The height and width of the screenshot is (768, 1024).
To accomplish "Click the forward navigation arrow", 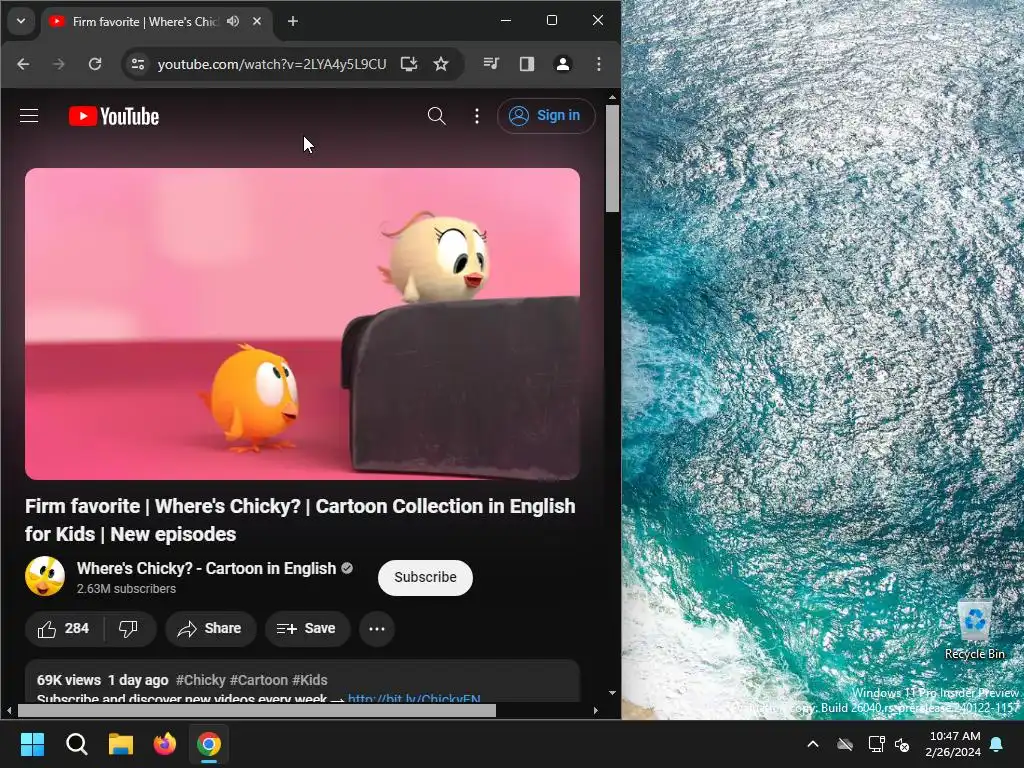I will (x=59, y=64).
